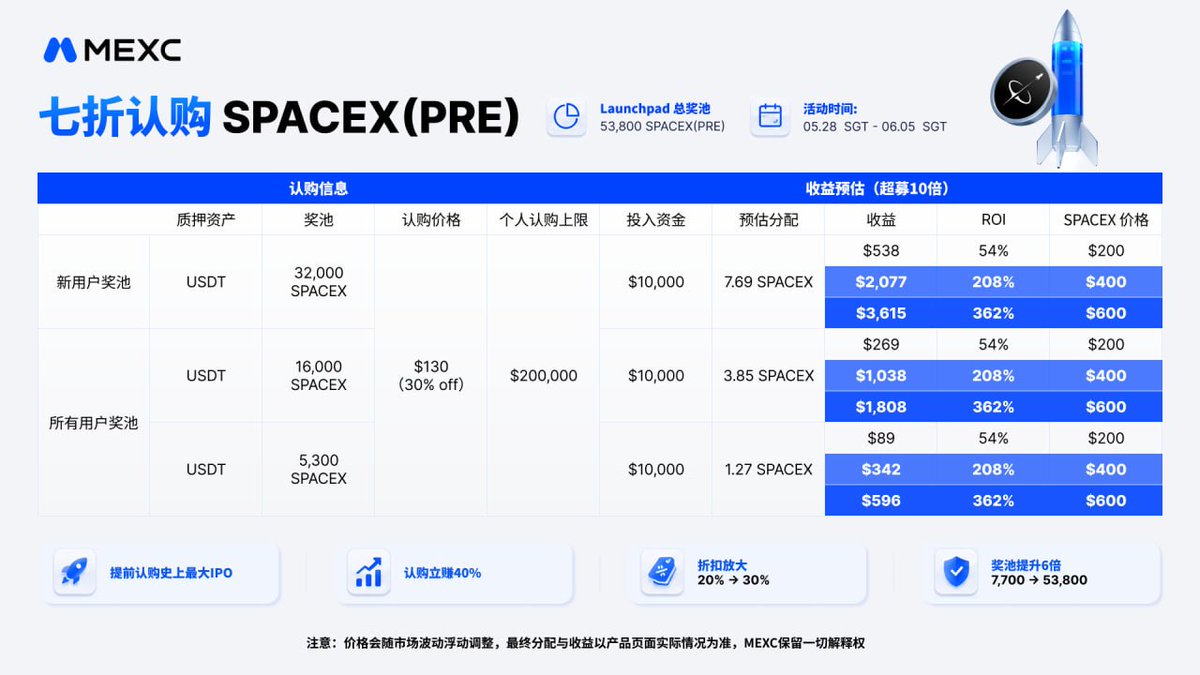The image size is (1200, 675).
Task: Click $10,000 in the 1.27 SPACEX row
Action: [x=656, y=469]
